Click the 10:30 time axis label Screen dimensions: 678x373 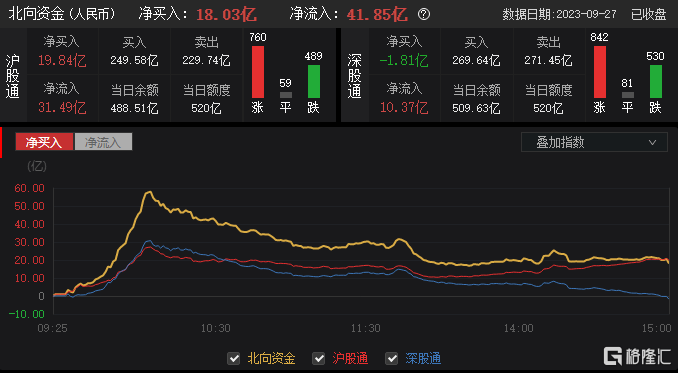coord(215,328)
